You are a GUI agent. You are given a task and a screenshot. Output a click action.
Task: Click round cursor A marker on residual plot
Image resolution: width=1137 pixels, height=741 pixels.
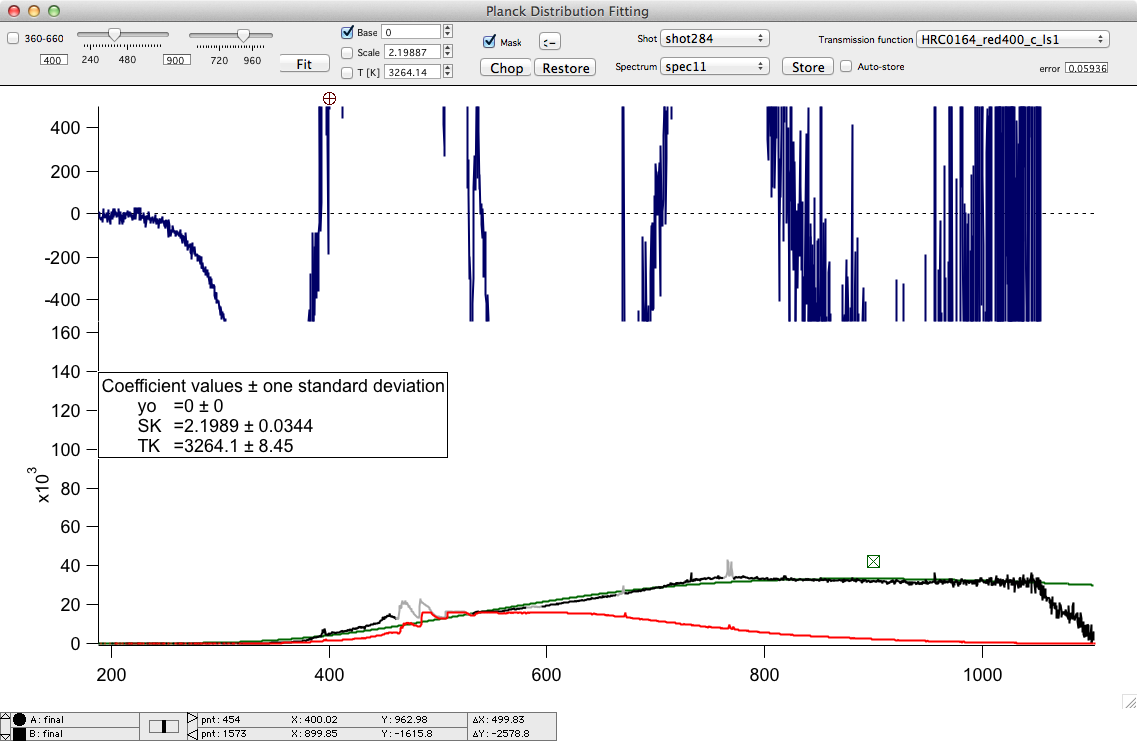329,99
